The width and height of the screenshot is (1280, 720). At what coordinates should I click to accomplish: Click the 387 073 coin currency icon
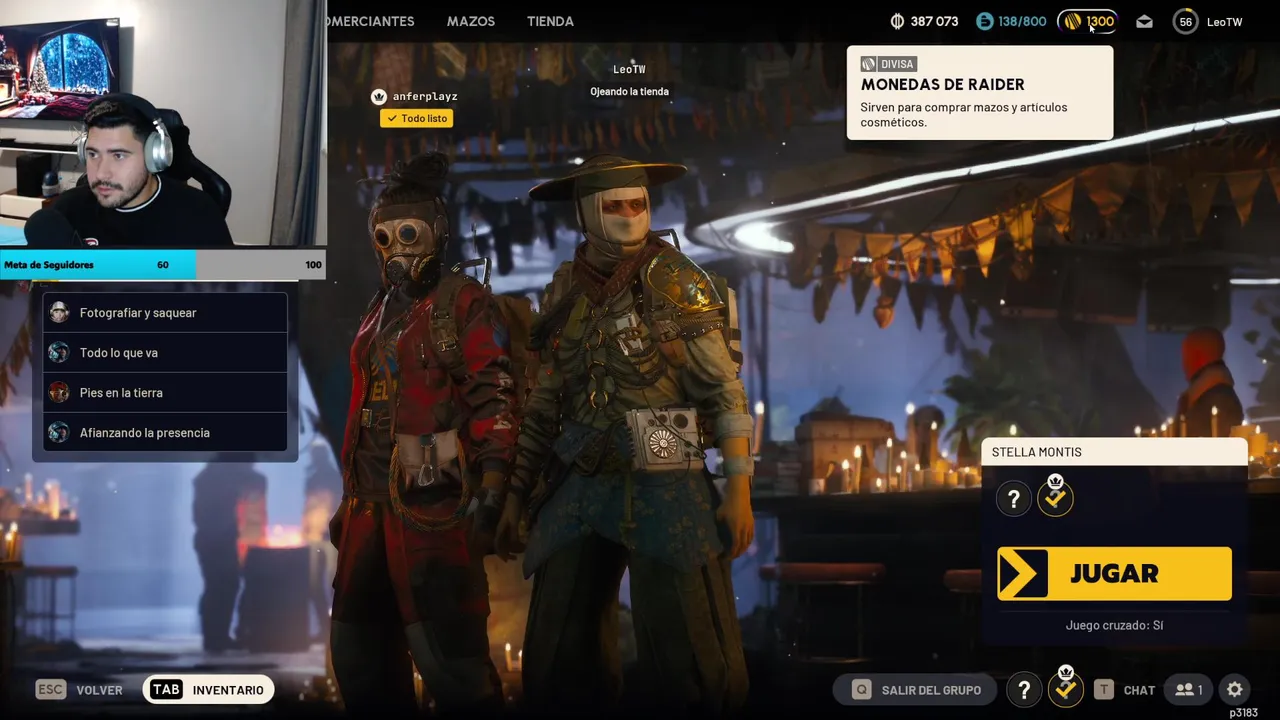click(897, 21)
